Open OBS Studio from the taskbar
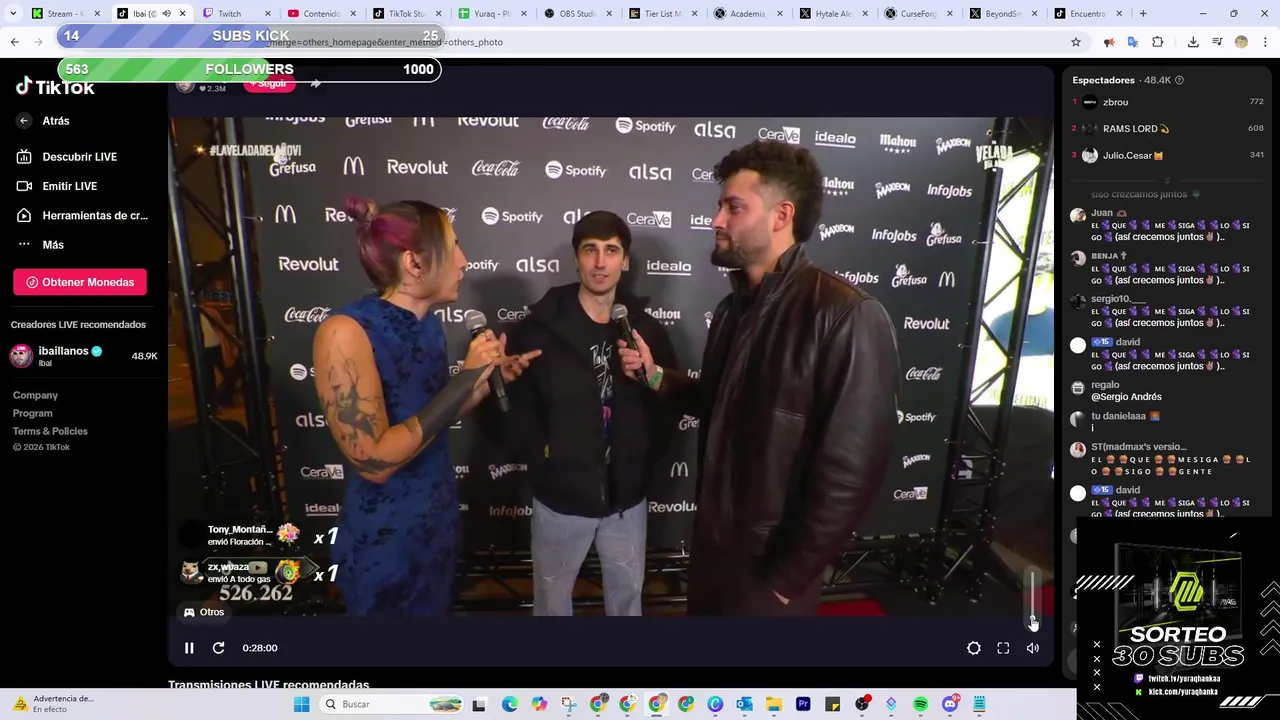 (862, 704)
